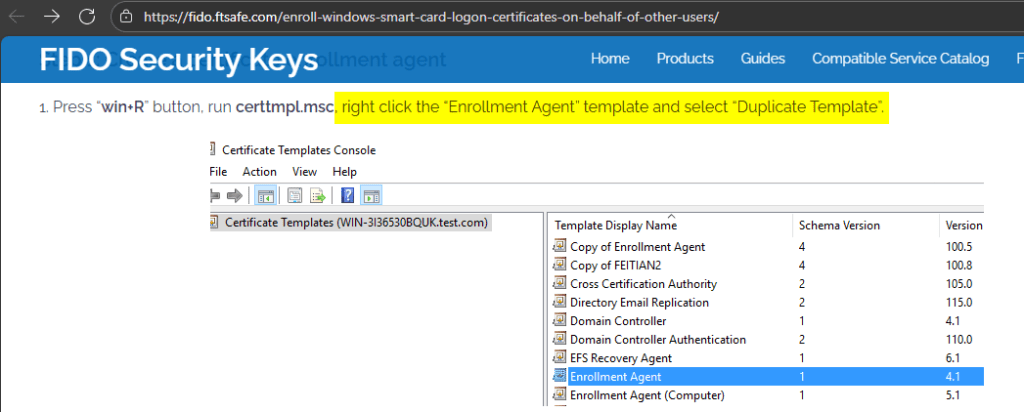The width and height of the screenshot is (1024, 412).
Task: Select the Enrollment Agent template row
Action: point(615,377)
